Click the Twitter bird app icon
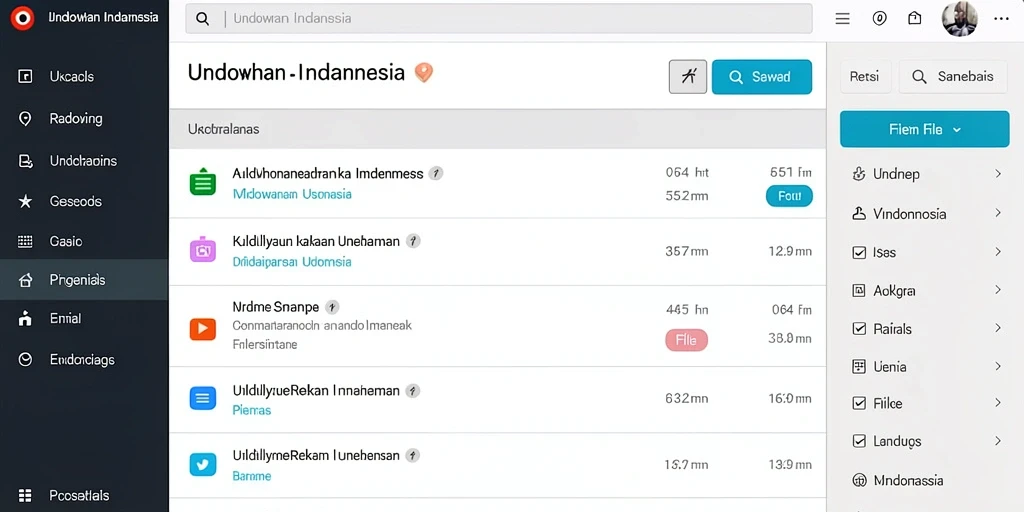The image size is (1024, 512). (x=202, y=464)
